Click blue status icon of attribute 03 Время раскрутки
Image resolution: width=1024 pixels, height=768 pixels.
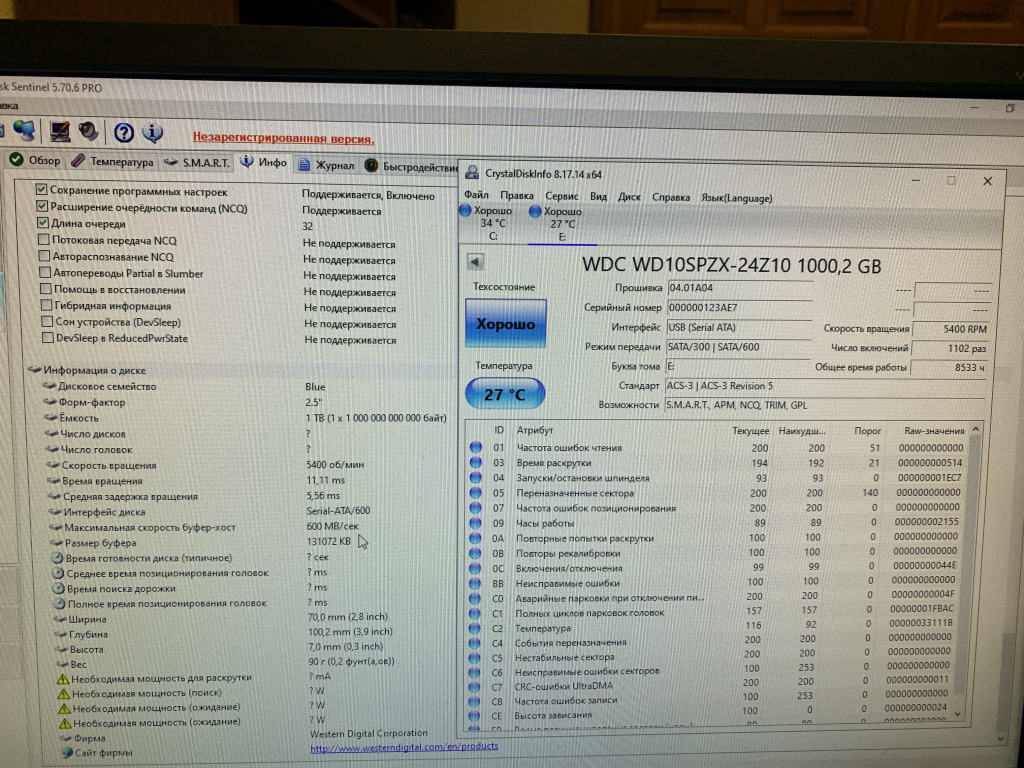[x=475, y=462]
